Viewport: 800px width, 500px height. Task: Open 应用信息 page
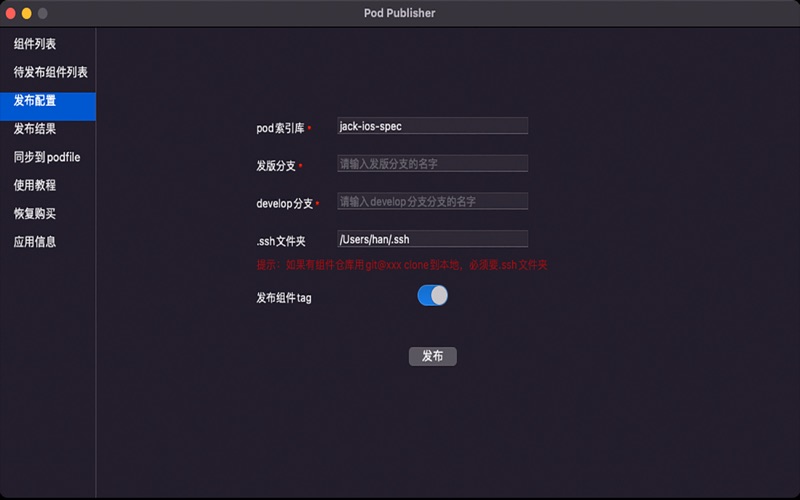[x=35, y=242]
